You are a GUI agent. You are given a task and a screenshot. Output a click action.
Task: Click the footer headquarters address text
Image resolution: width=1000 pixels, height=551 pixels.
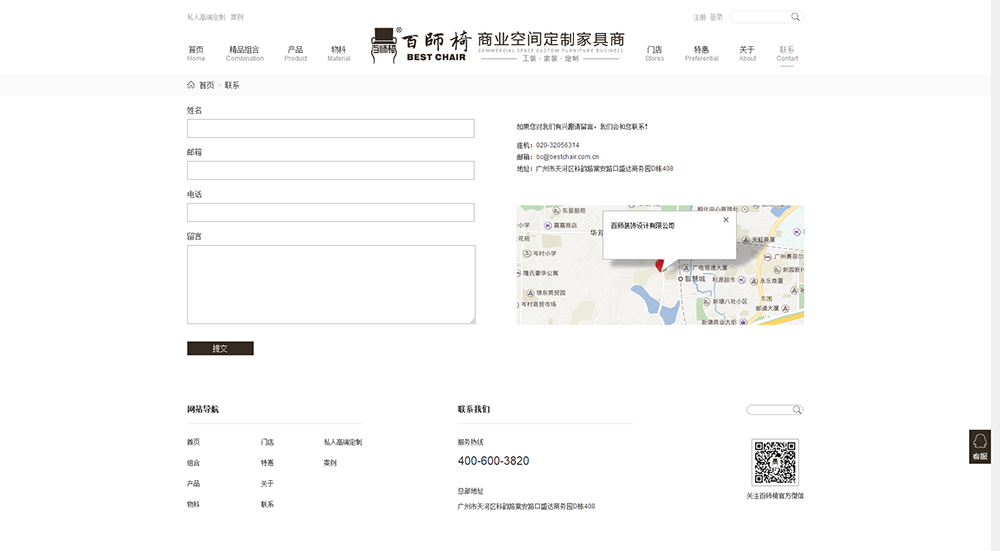(x=526, y=506)
